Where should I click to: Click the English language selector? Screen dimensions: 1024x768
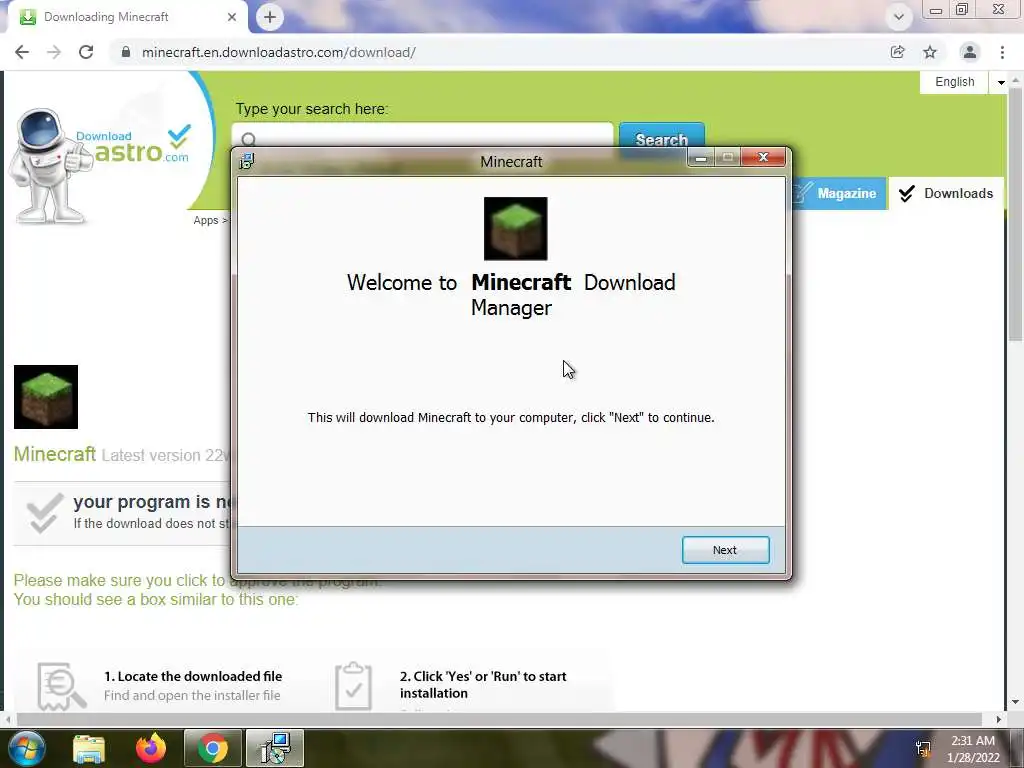955,82
